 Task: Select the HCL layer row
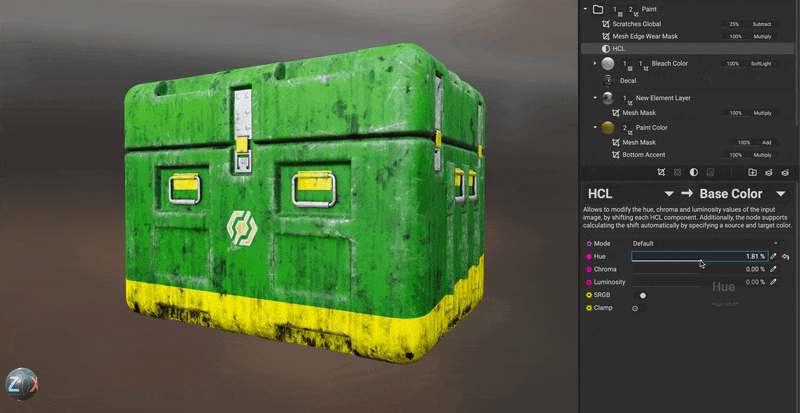click(688, 49)
